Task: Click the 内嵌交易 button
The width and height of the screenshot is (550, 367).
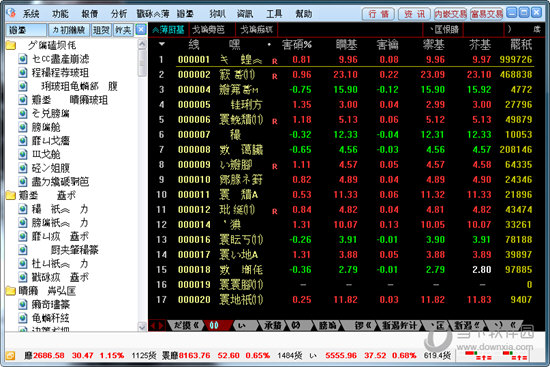Action: [450, 14]
